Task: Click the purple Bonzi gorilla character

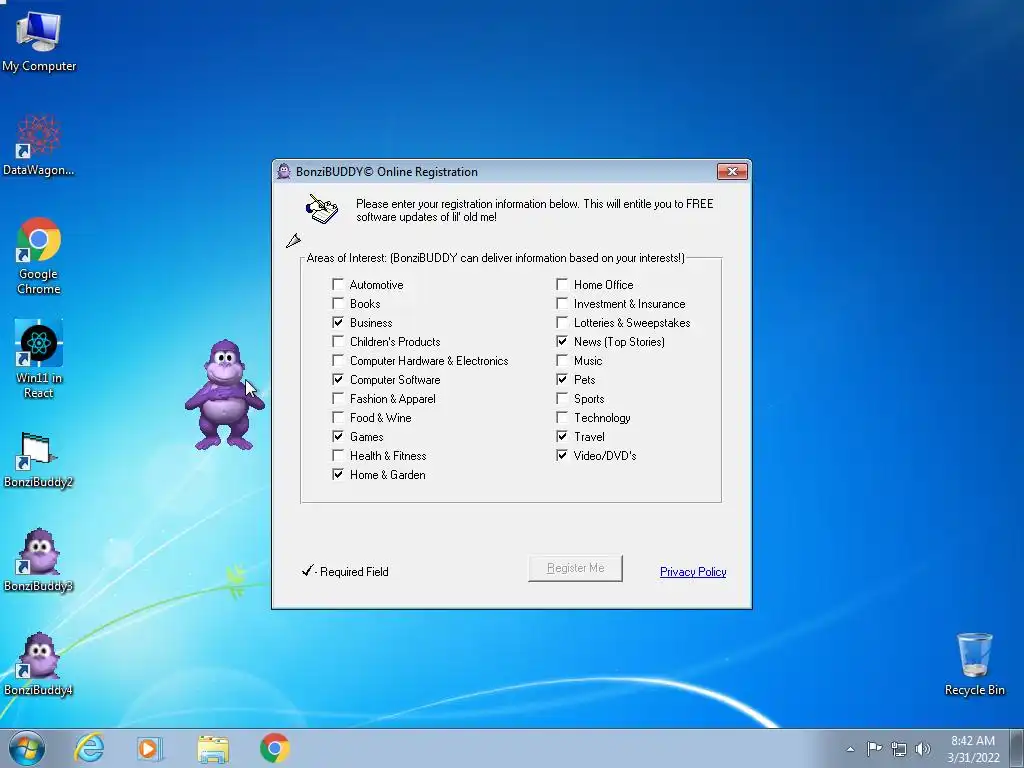Action: pyautogui.click(x=224, y=394)
